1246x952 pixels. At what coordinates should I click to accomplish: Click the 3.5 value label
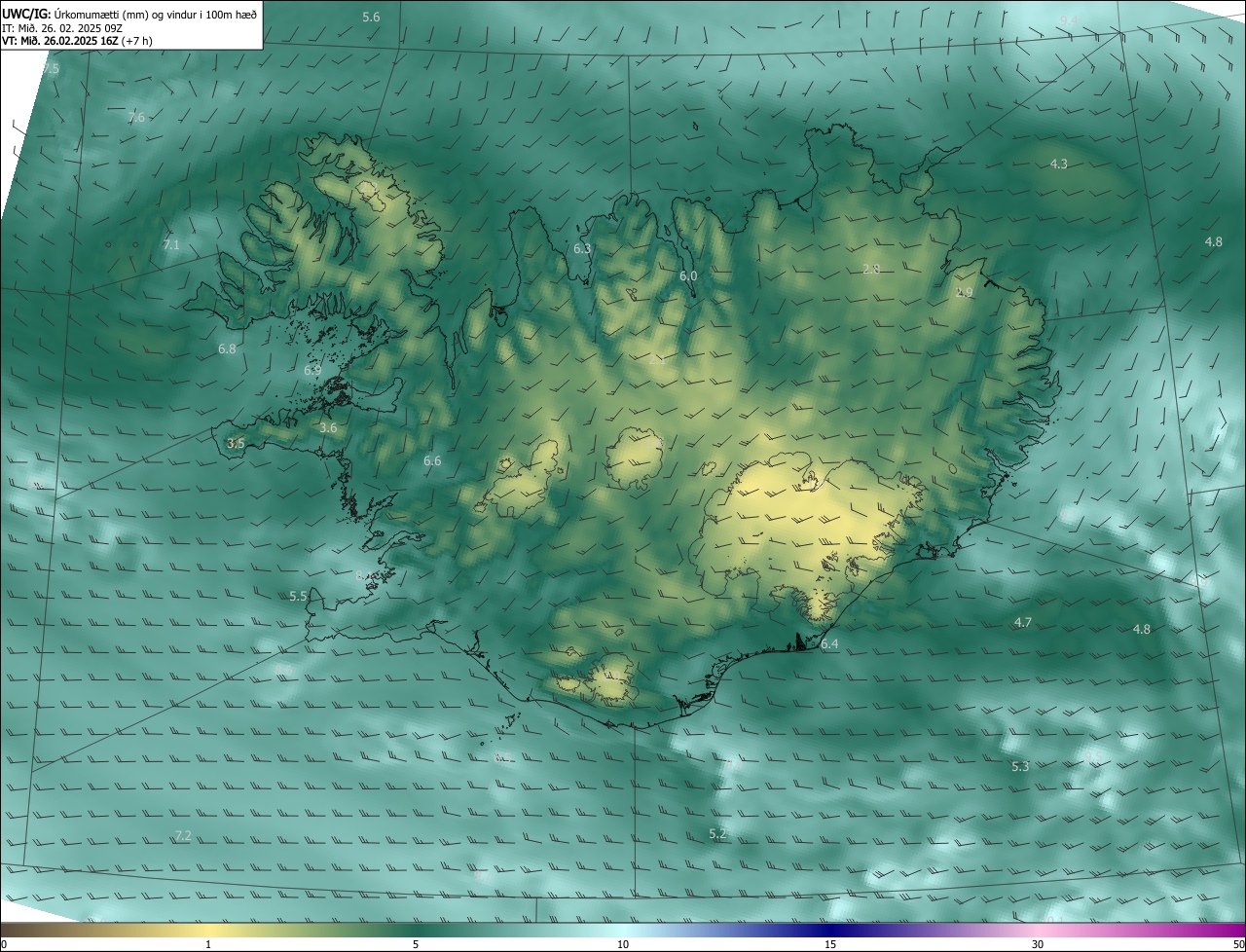pyautogui.click(x=236, y=443)
